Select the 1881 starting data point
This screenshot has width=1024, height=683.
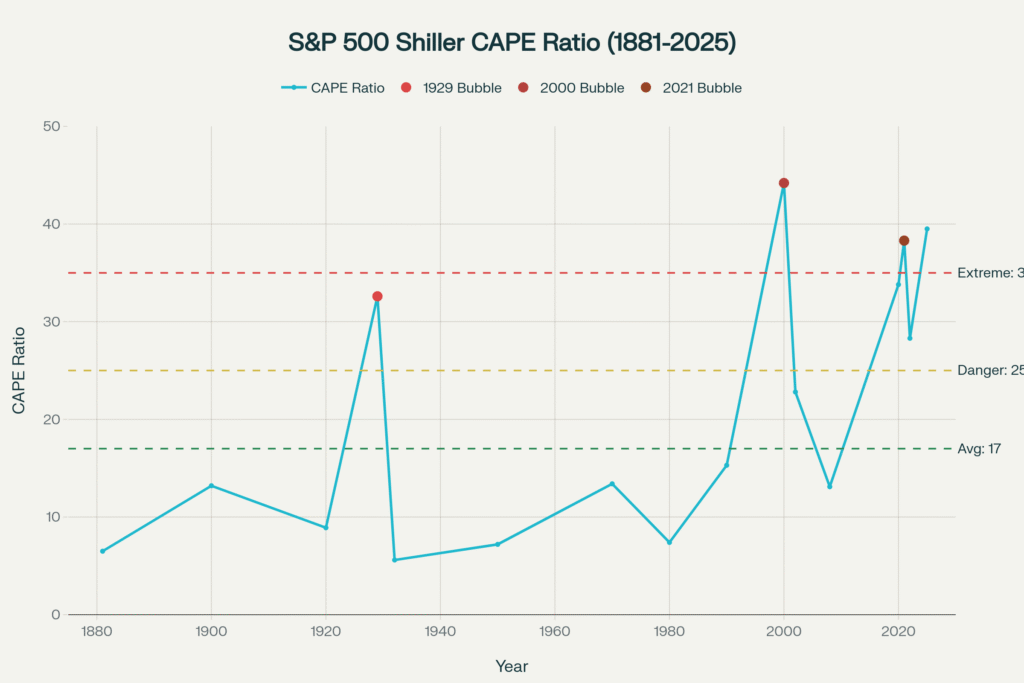pyautogui.click(x=102, y=551)
